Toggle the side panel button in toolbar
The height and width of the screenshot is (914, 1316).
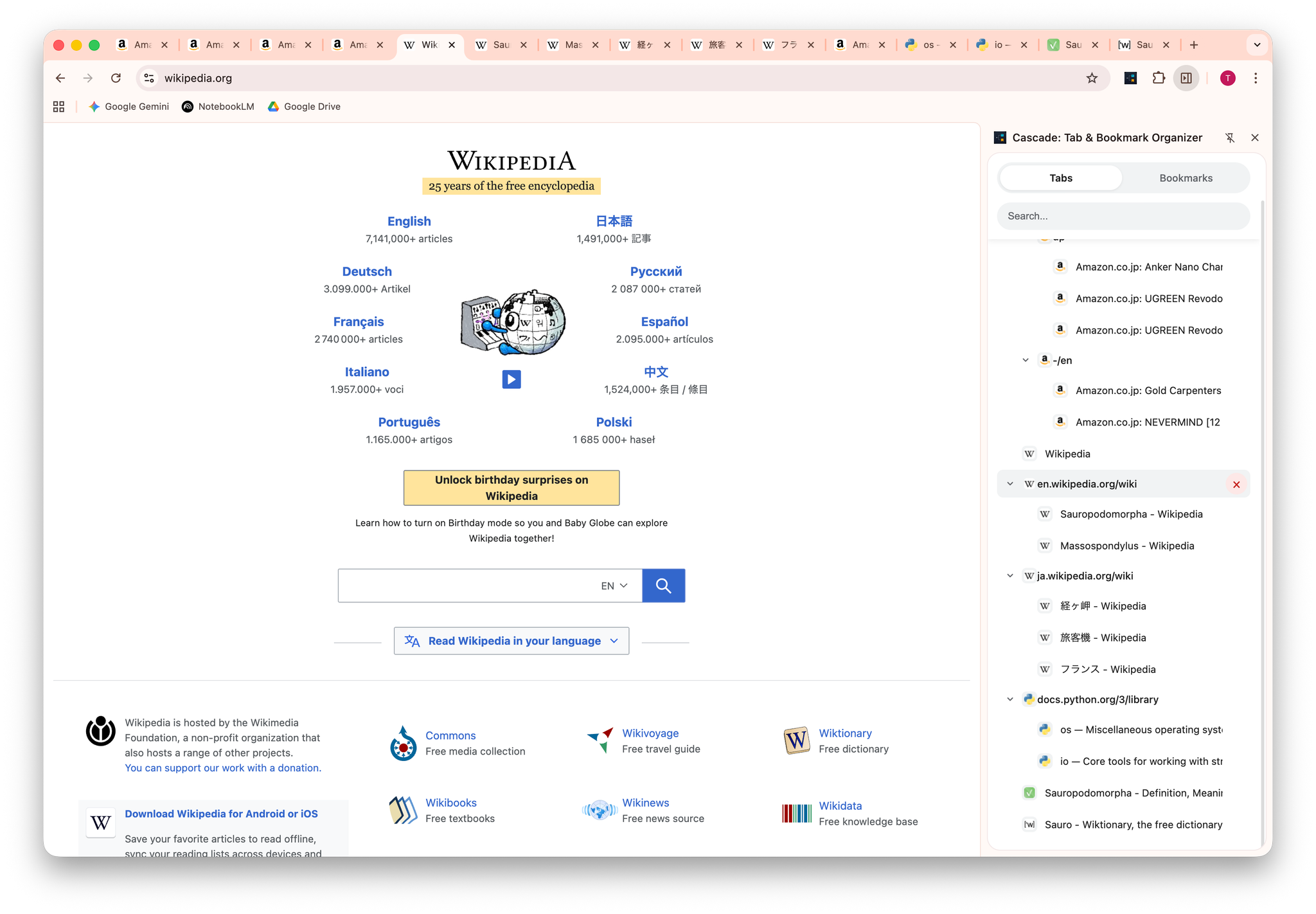pos(1186,78)
